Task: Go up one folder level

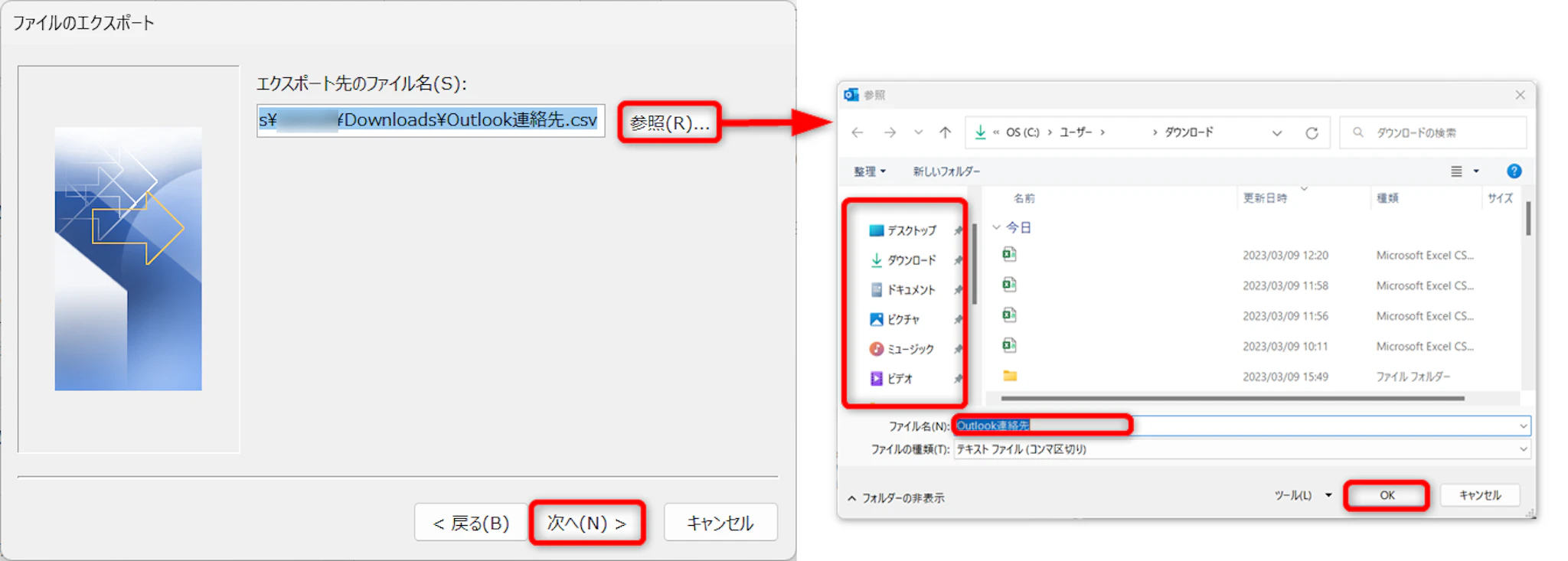Action: 946,132
